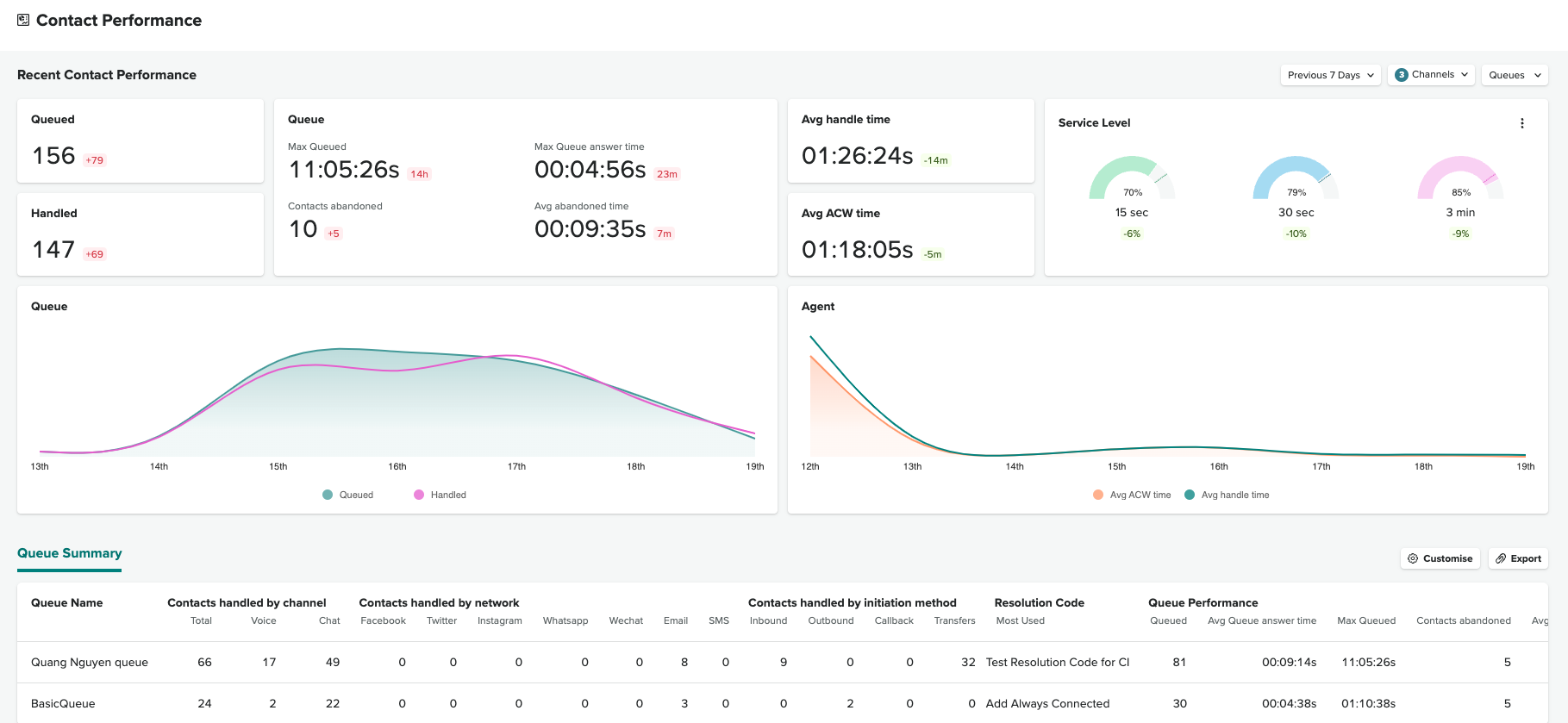Screen dimensions: 1568x723
Task: Toggle the Handled series in chart legend
Action: [440, 495]
